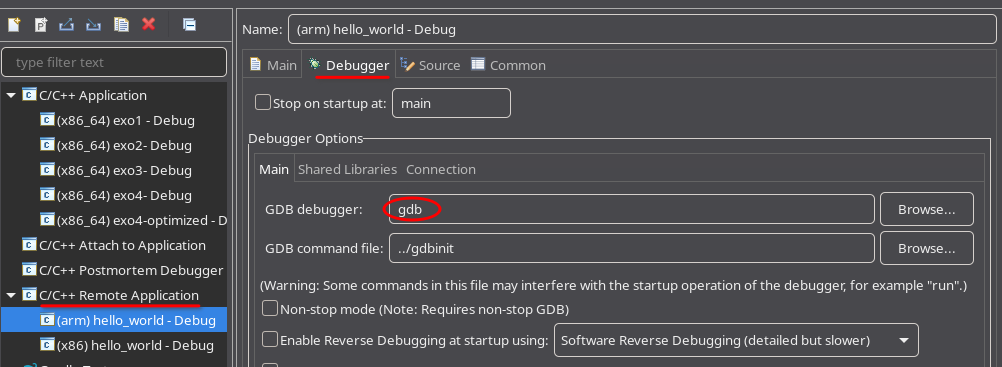Enable Reverse Debugging at startup checkbox
The width and height of the screenshot is (1002, 367).
(270, 340)
